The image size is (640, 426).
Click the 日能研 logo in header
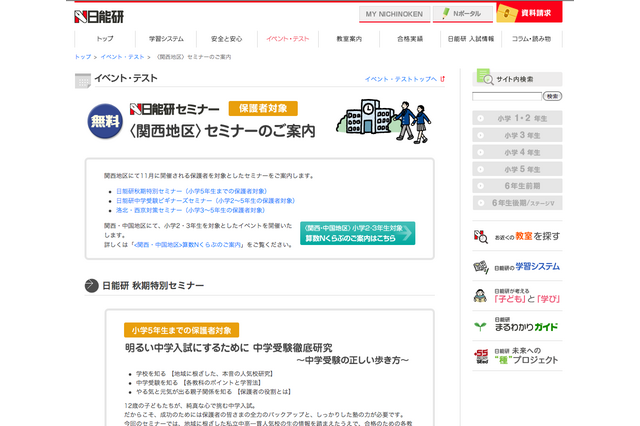pos(99,16)
